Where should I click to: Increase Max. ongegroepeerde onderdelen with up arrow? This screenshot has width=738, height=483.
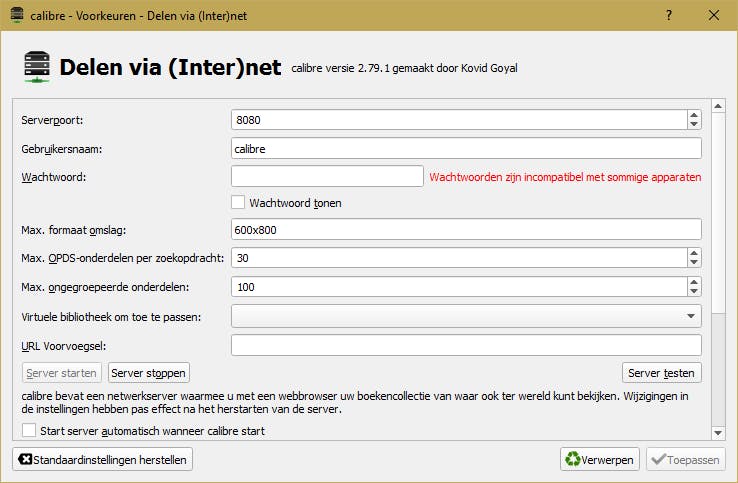[694, 282]
